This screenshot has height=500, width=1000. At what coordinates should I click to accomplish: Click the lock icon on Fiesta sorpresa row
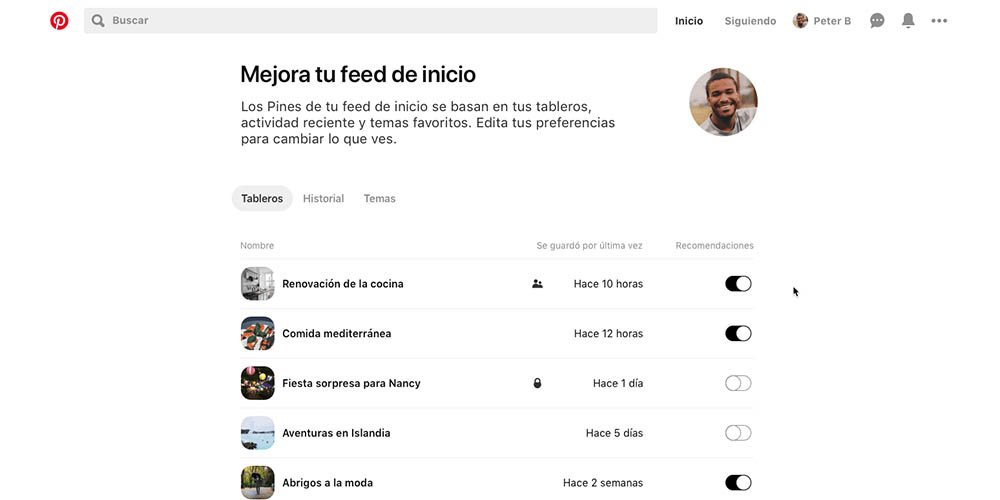[x=538, y=383]
